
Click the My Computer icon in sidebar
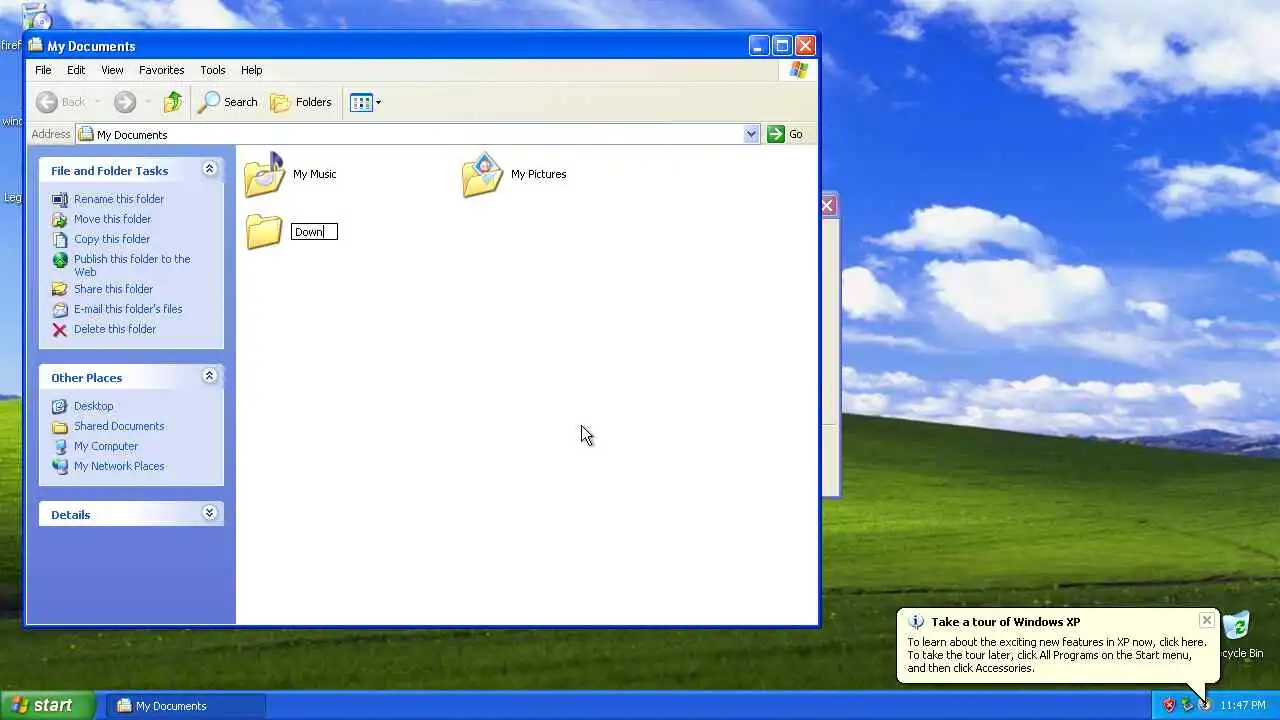tap(60, 446)
